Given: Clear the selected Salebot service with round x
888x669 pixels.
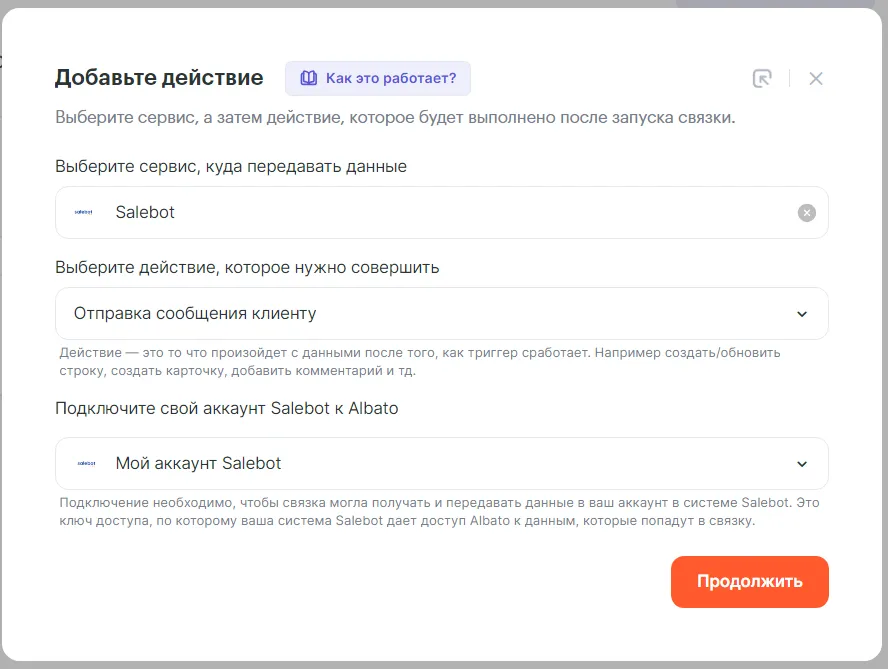Looking at the screenshot, I should pyautogui.click(x=807, y=213).
